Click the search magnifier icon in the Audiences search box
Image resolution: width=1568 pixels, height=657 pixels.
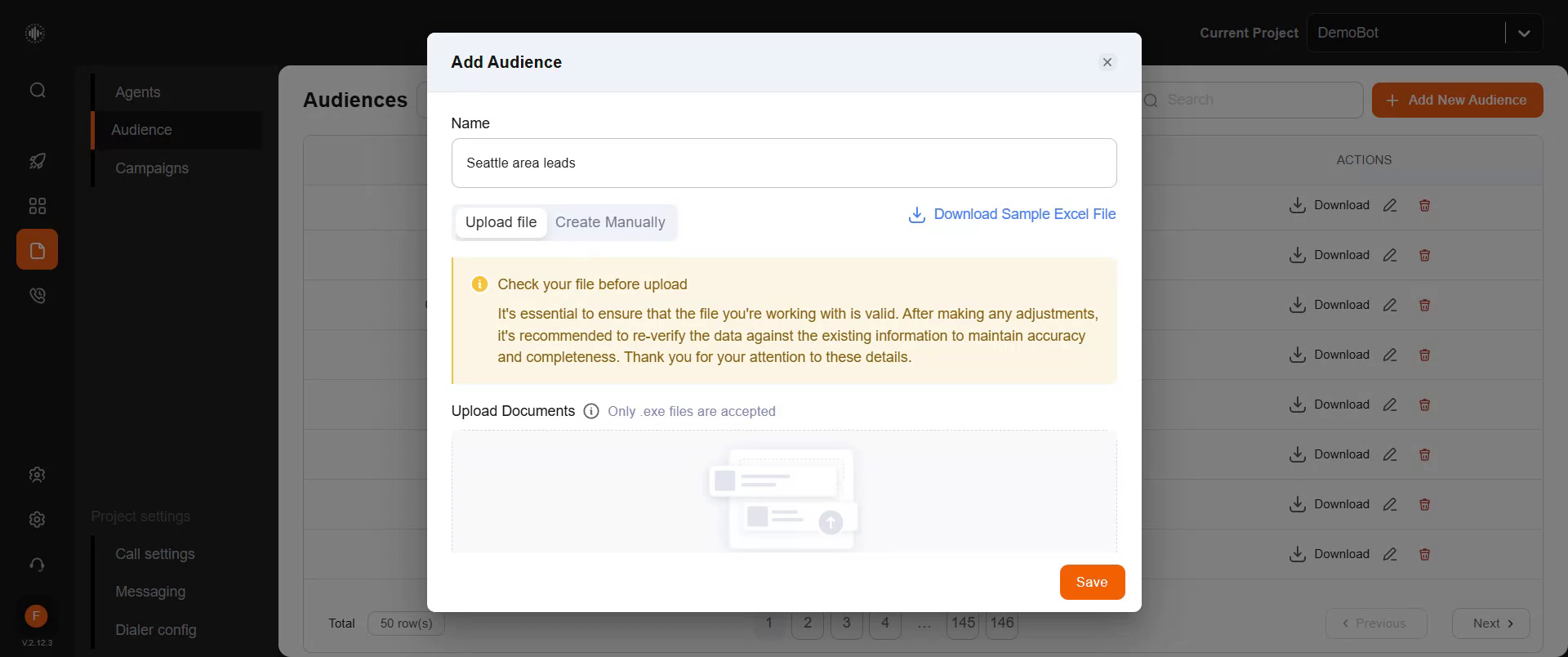[1151, 101]
